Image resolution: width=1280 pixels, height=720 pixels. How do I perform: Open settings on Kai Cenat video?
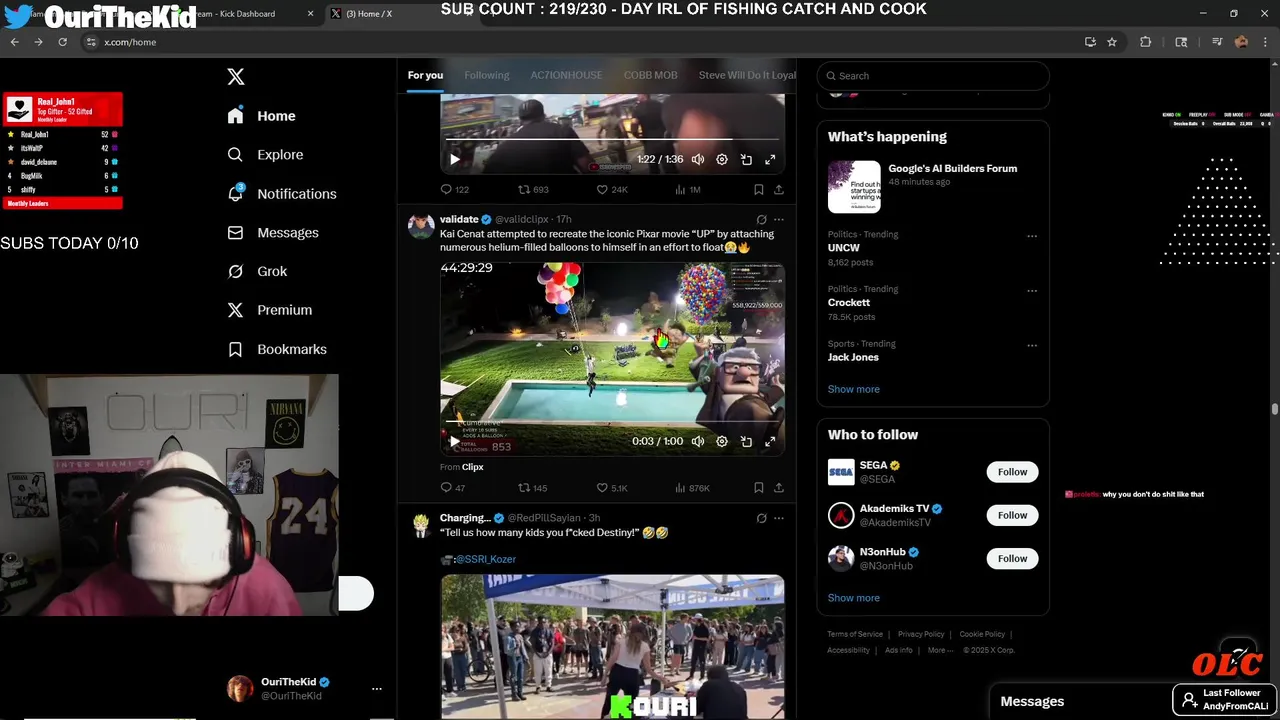[722, 441]
